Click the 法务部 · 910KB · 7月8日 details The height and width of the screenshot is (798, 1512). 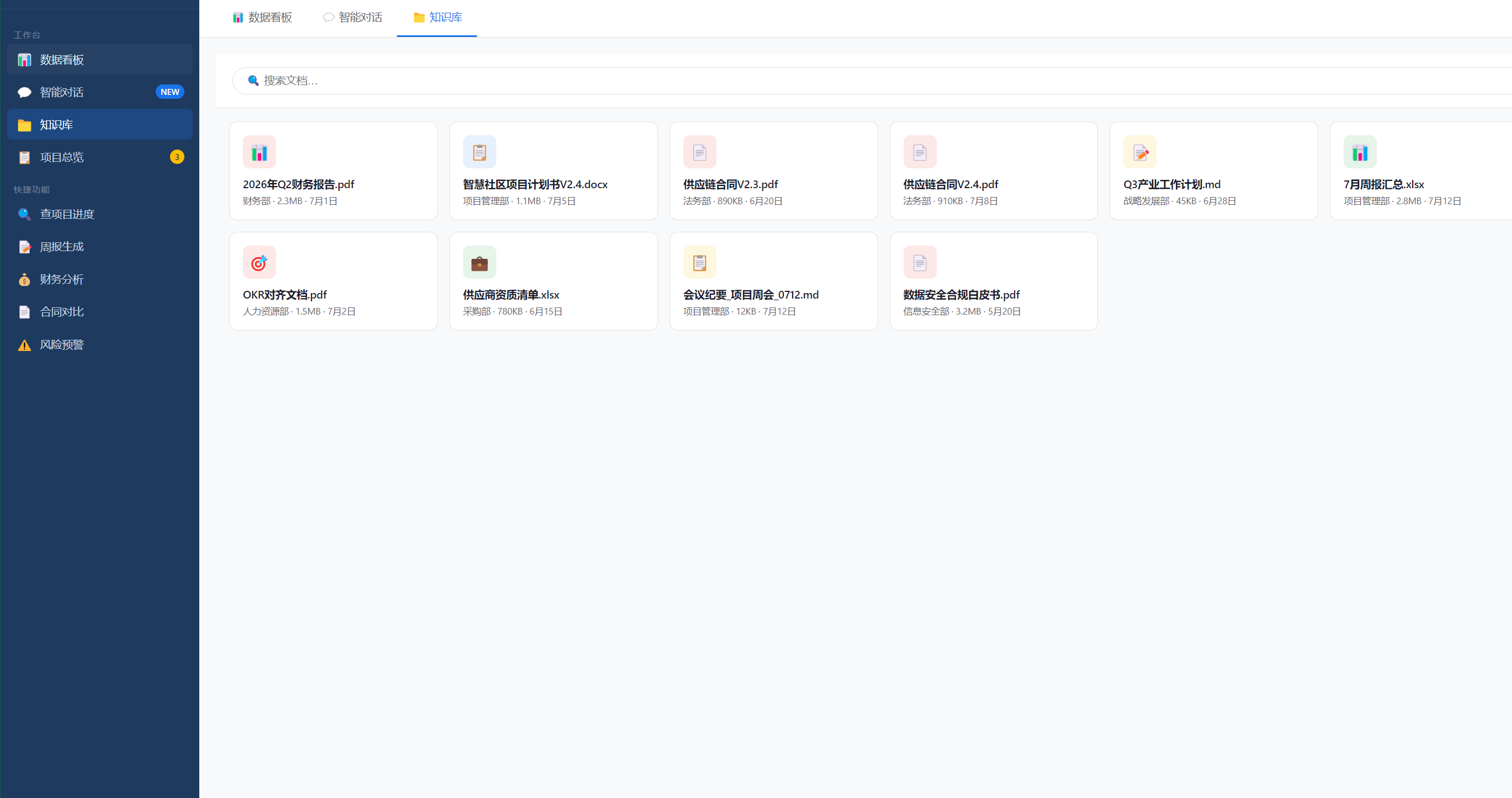[950, 201]
